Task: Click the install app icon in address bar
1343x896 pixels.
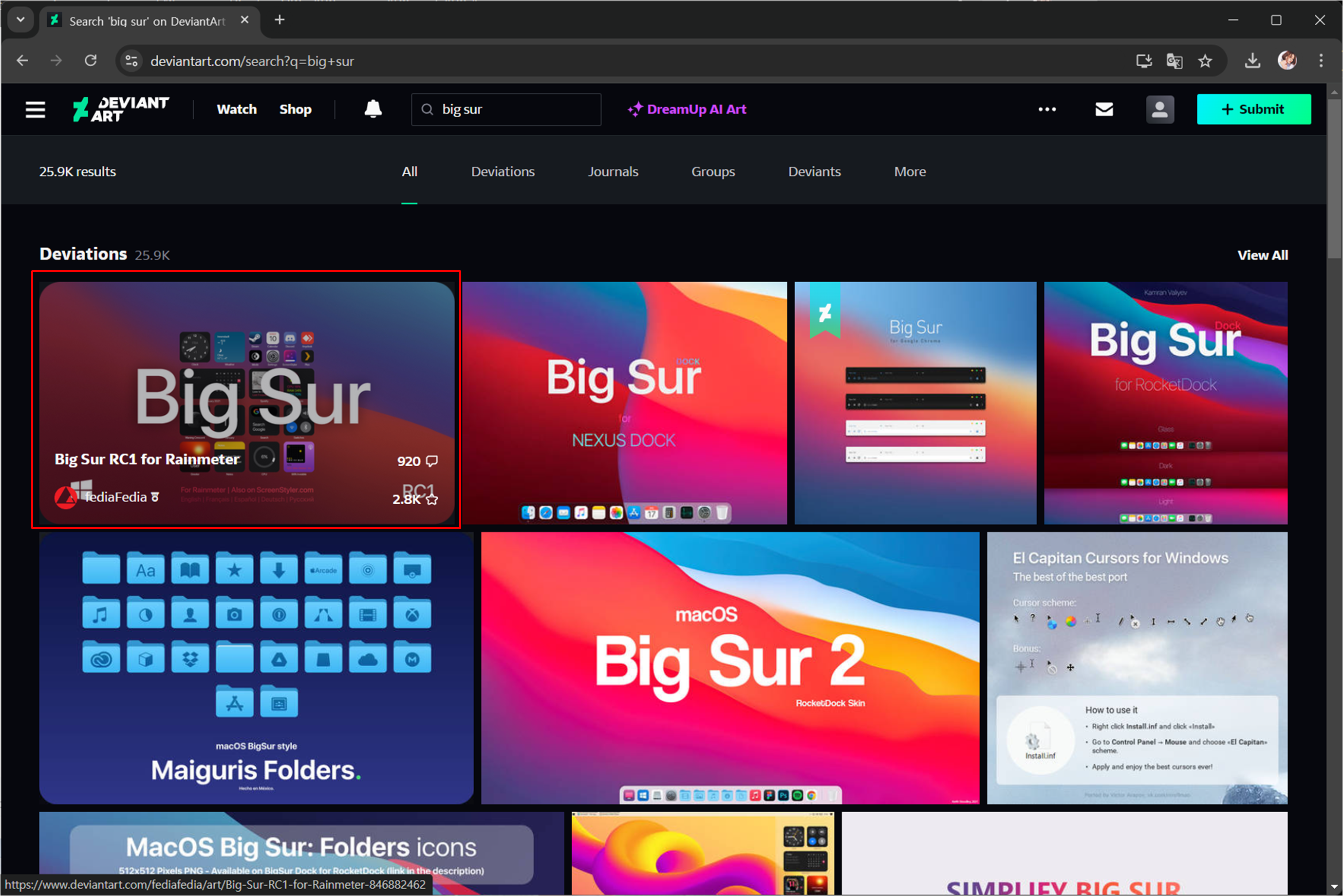Action: 1144,60
